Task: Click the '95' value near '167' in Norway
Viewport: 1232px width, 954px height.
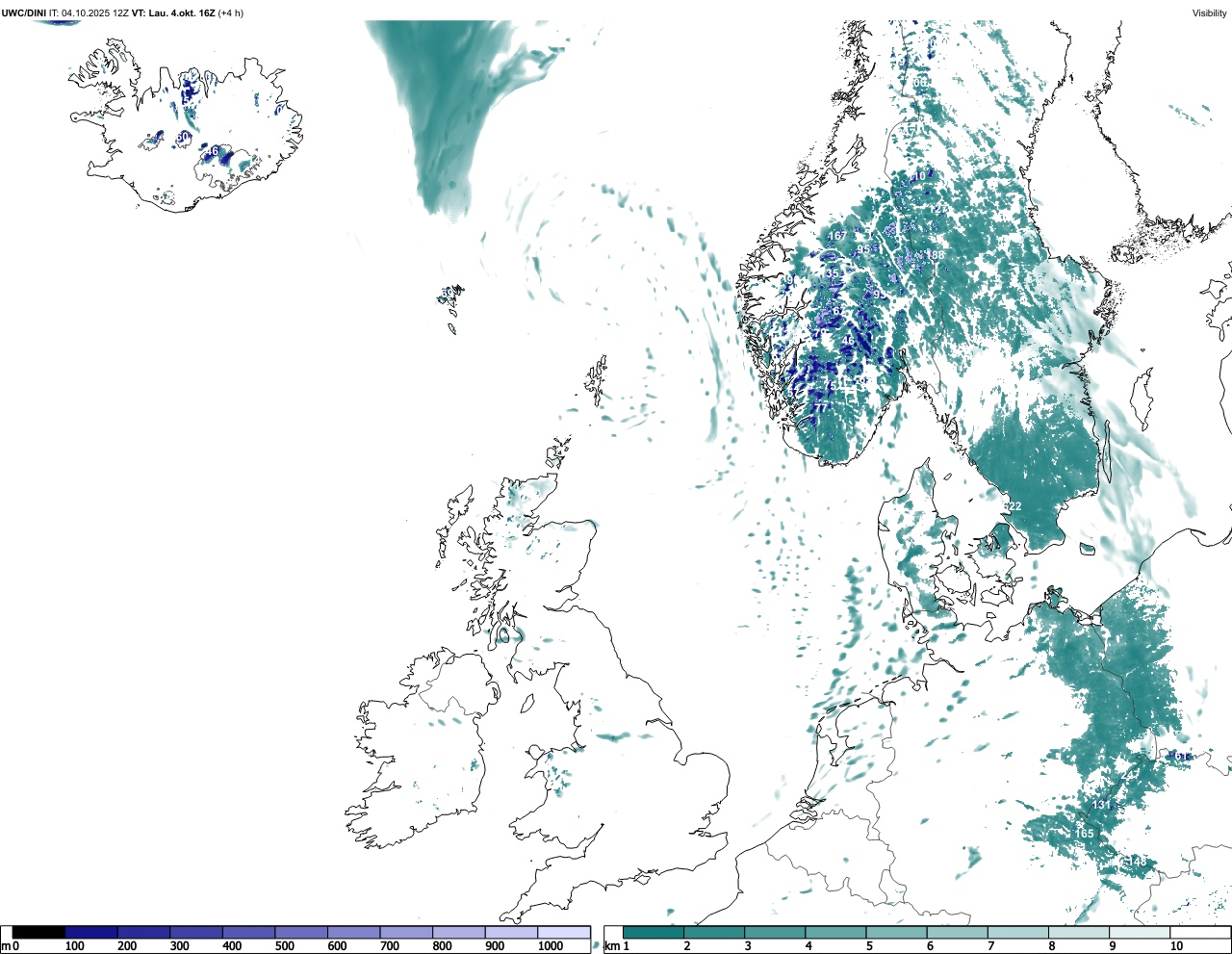Action: click(x=863, y=249)
